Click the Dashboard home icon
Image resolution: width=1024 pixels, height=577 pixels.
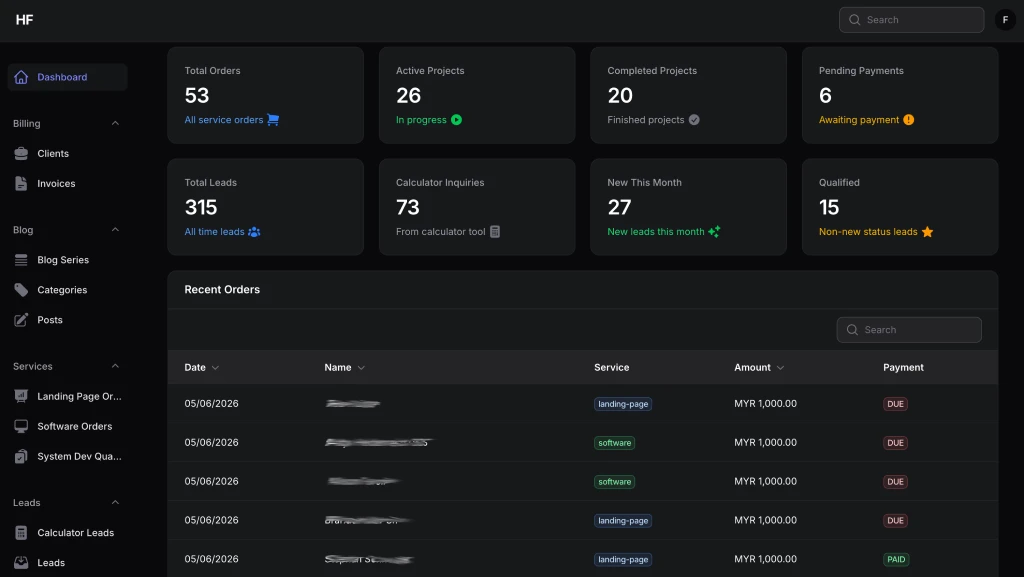tap(21, 77)
